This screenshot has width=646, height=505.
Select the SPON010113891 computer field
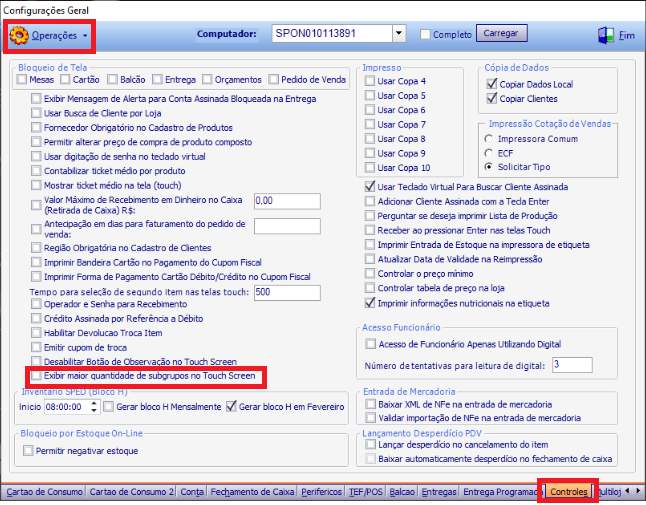point(332,33)
